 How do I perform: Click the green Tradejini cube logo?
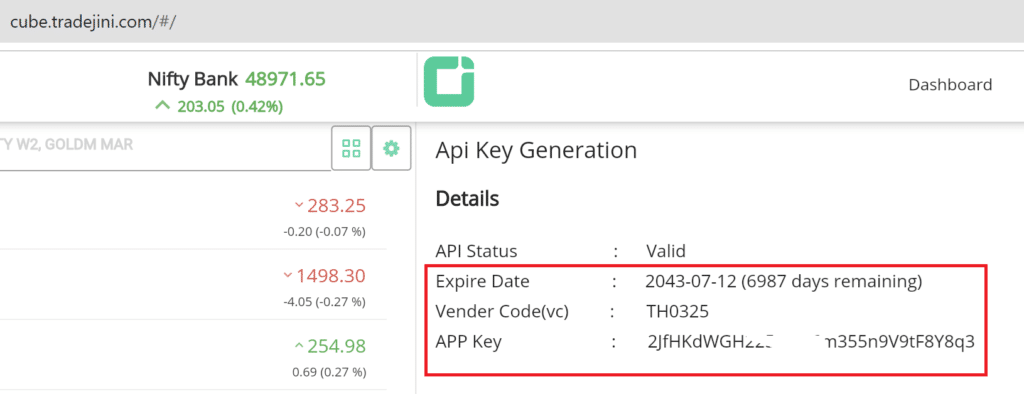pyautogui.click(x=449, y=82)
